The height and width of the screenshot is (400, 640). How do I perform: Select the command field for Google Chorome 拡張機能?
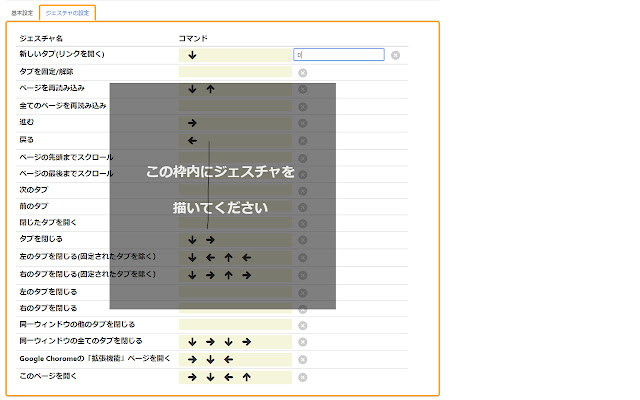235,359
